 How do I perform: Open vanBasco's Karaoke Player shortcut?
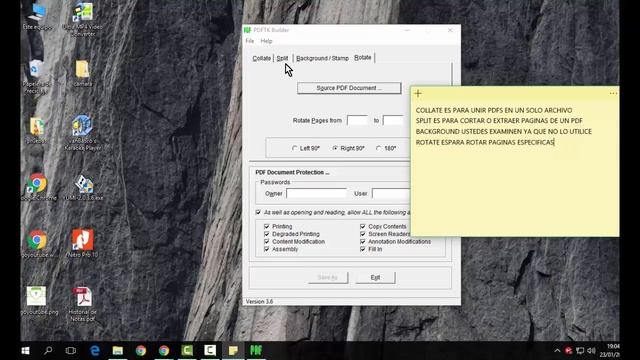[83, 133]
